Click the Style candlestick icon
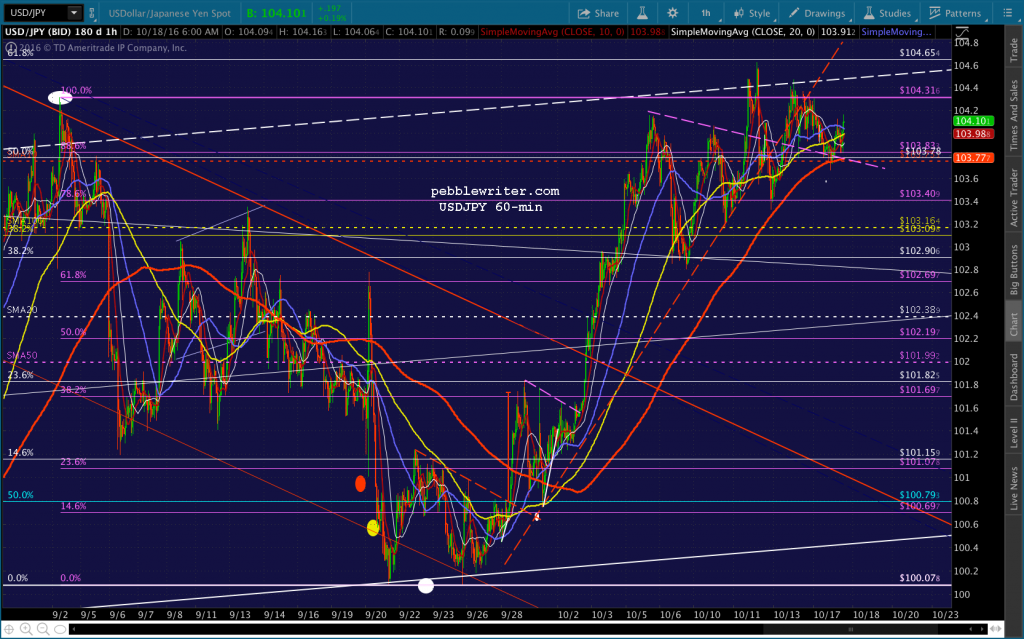The image size is (1024, 639). tap(739, 13)
